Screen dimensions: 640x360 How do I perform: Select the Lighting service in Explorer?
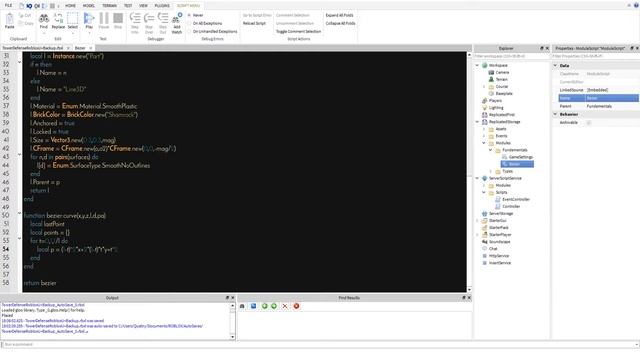(x=496, y=108)
